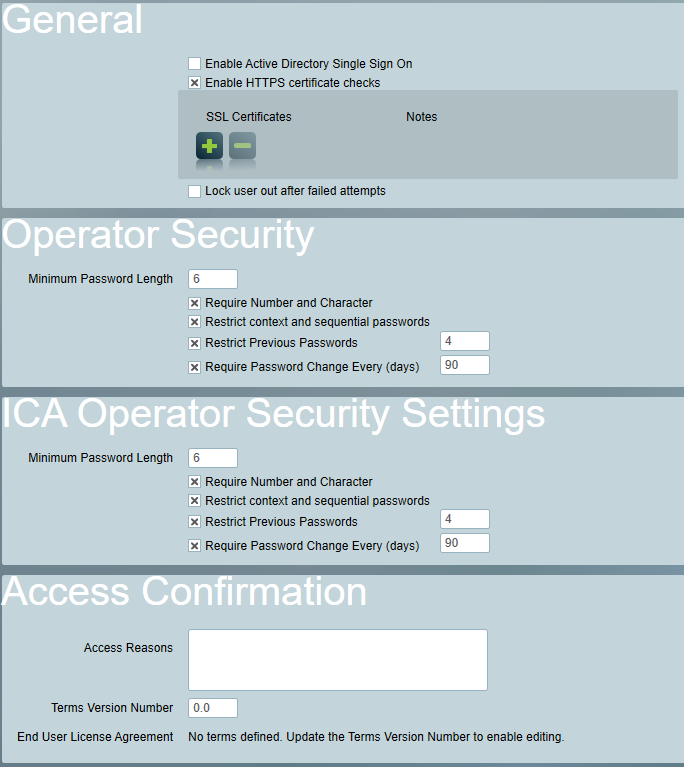Click the 'No terms defined' license agreement text
Viewport: 684px width, 767px height.
376,737
